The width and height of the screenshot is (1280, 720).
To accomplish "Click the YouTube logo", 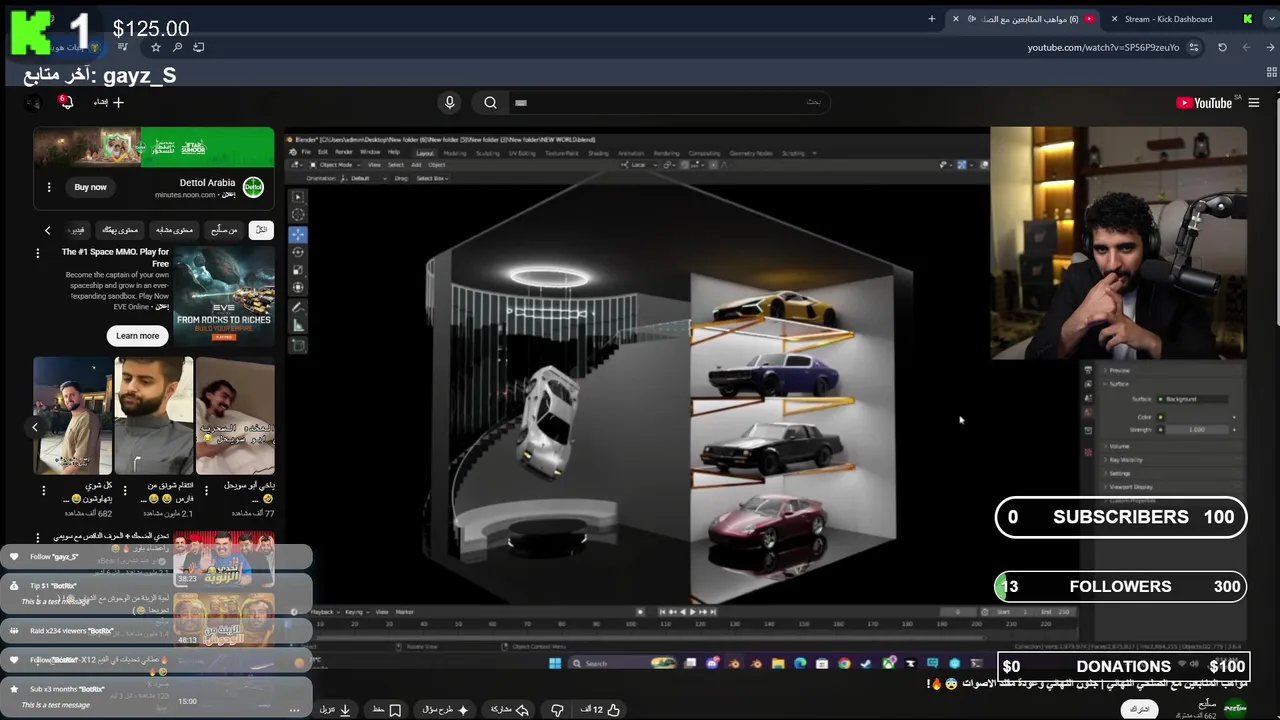I will [x=1204, y=103].
